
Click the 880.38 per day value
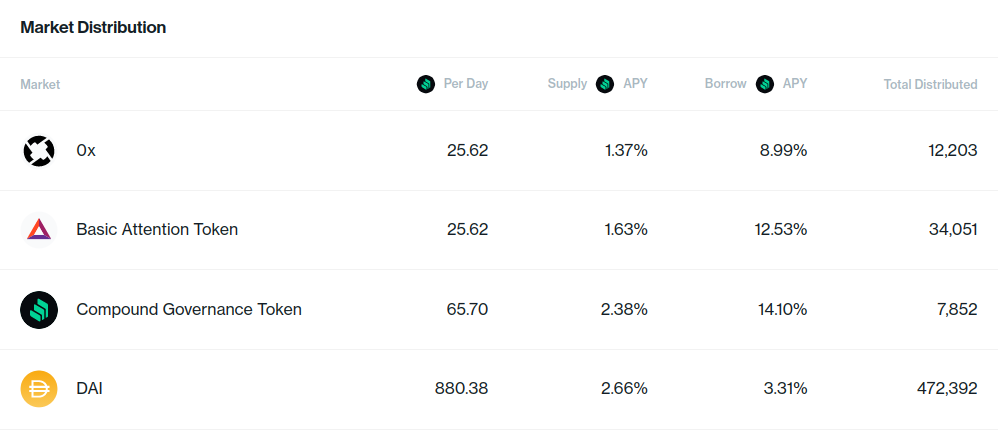click(x=461, y=389)
